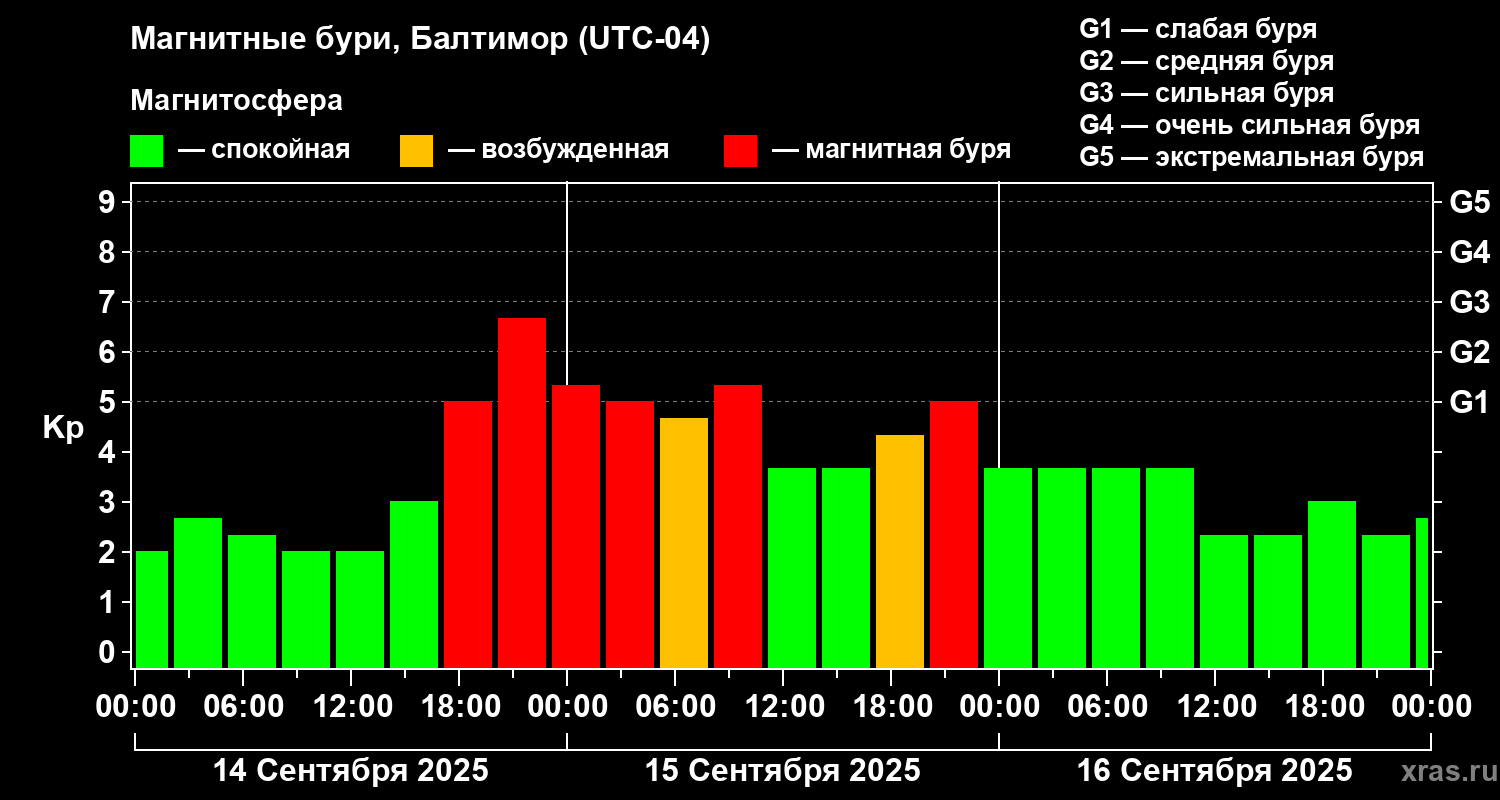Click the 'Магнитосфера' legend heading
Viewport: 1500px width, 800px height.
tap(236, 101)
